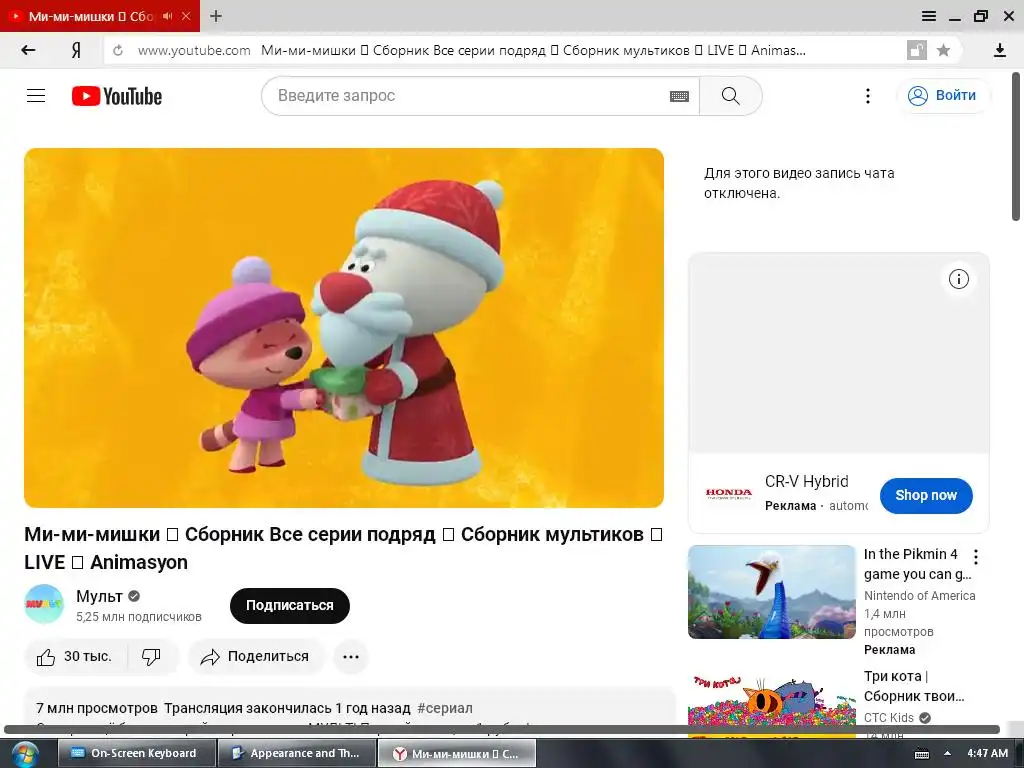Screen dimensions: 1024x768
Task: Open the Yandex browser main menu icon
Action: [929, 16]
